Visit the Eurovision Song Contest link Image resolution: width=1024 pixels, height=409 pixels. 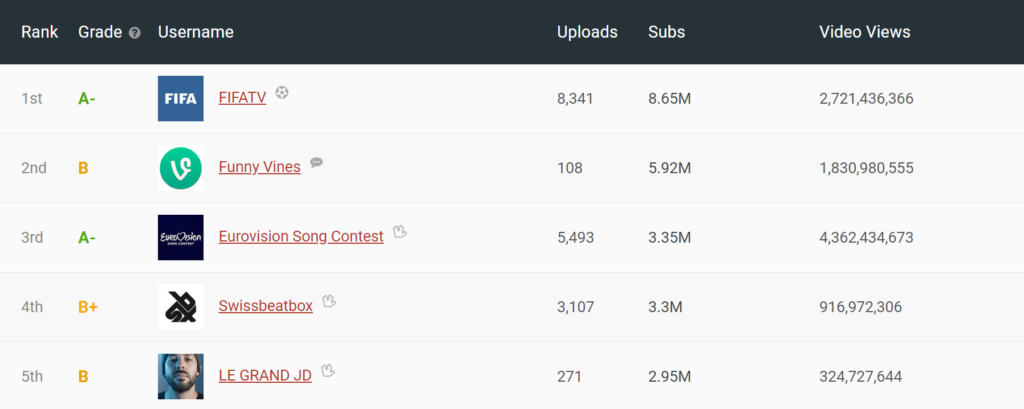[300, 237]
